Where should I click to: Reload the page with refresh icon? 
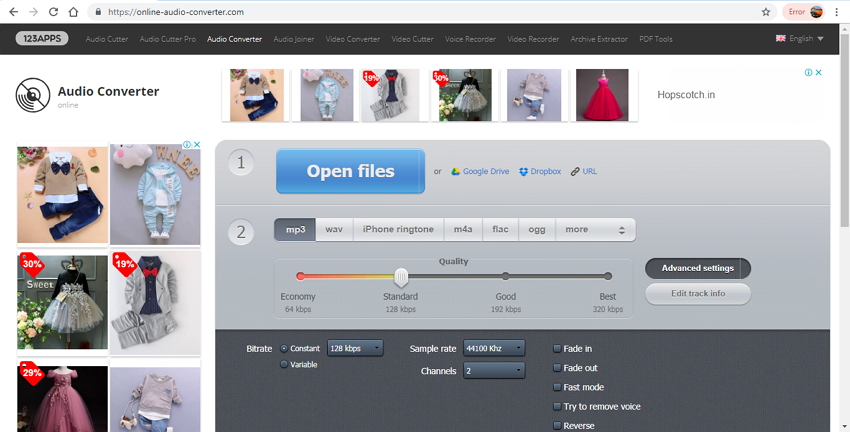pos(53,12)
